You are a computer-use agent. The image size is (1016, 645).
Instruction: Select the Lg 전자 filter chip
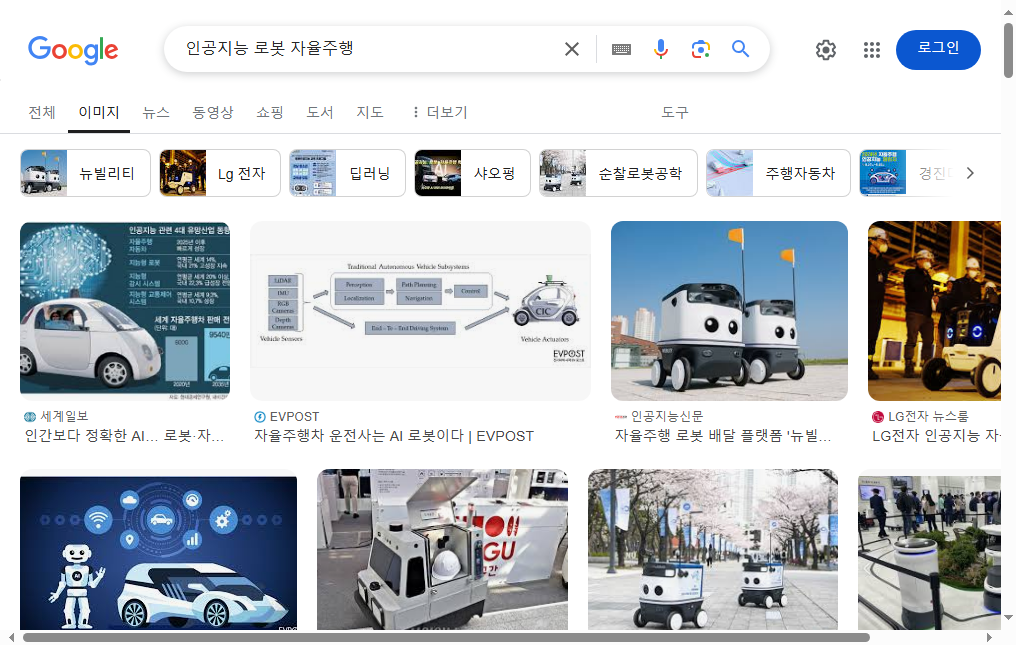click(x=220, y=173)
